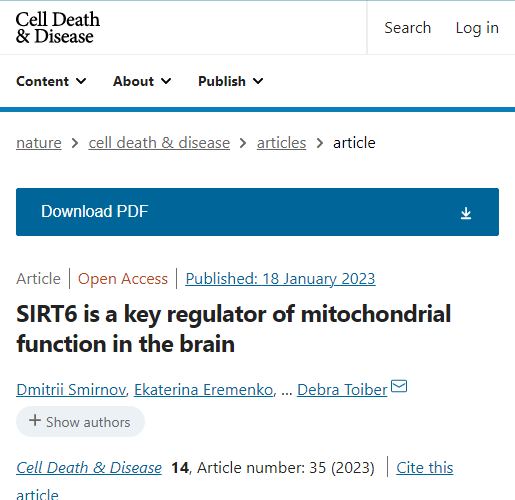Click the envelope icon next to Debra Toiber

[399, 386]
